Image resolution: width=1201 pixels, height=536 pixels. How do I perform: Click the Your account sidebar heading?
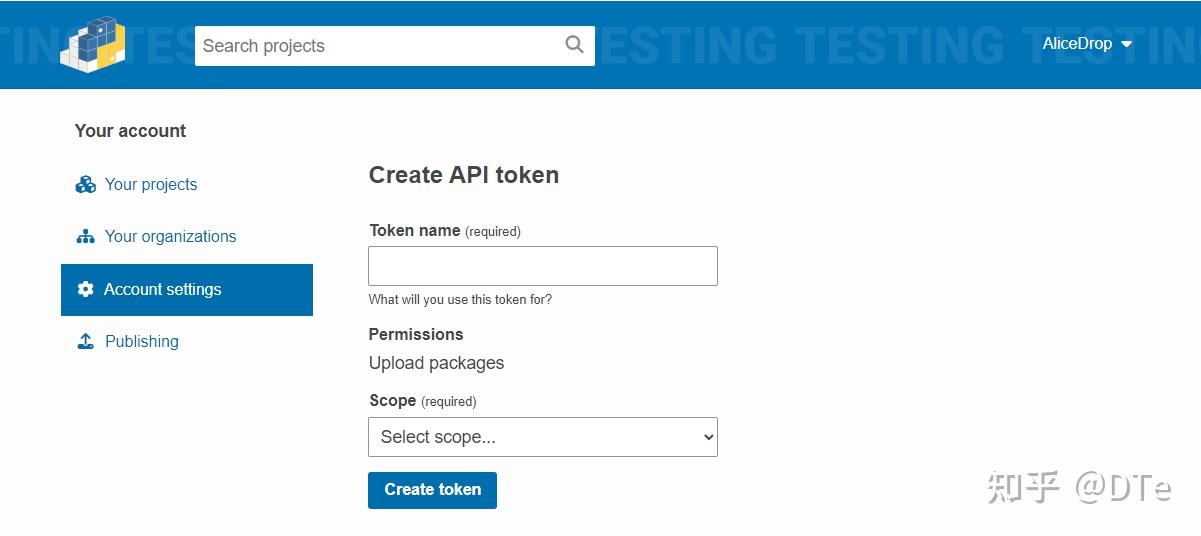pyautogui.click(x=130, y=131)
